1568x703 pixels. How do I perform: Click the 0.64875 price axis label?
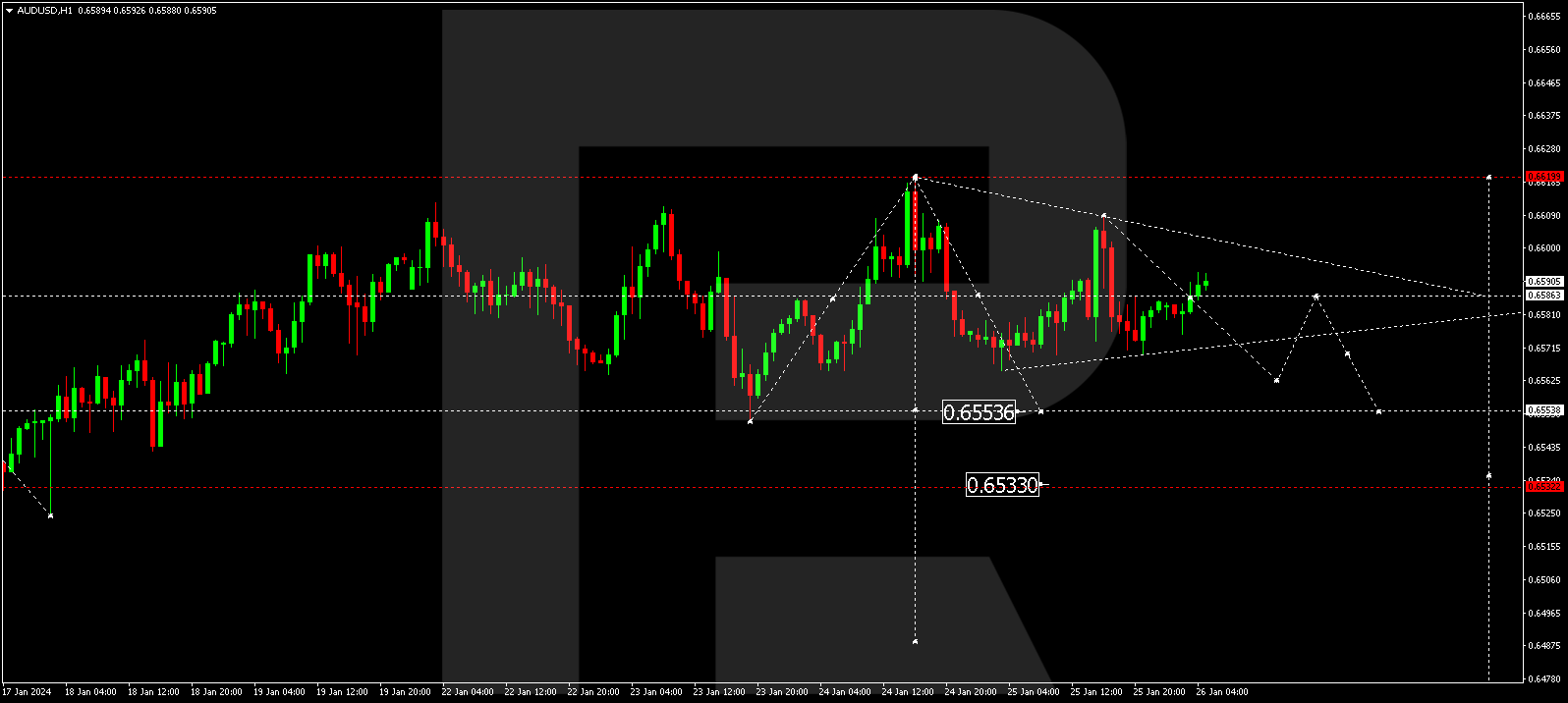[x=1544, y=646]
